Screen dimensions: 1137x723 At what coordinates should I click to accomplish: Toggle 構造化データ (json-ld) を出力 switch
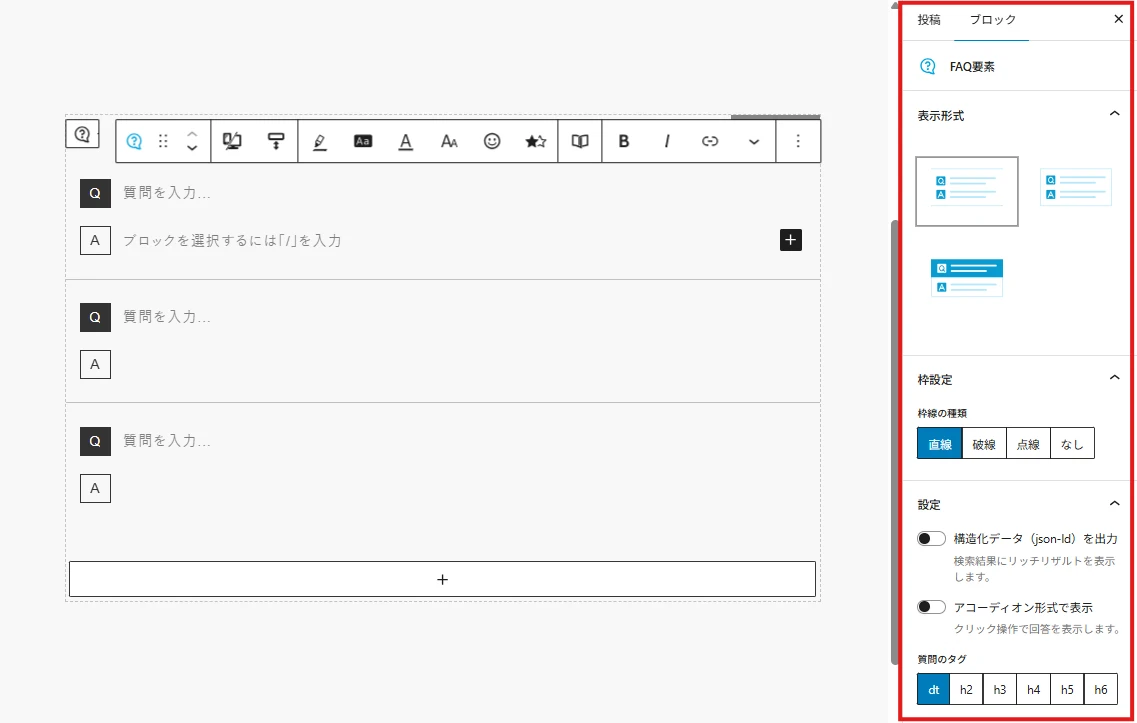click(931, 539)
